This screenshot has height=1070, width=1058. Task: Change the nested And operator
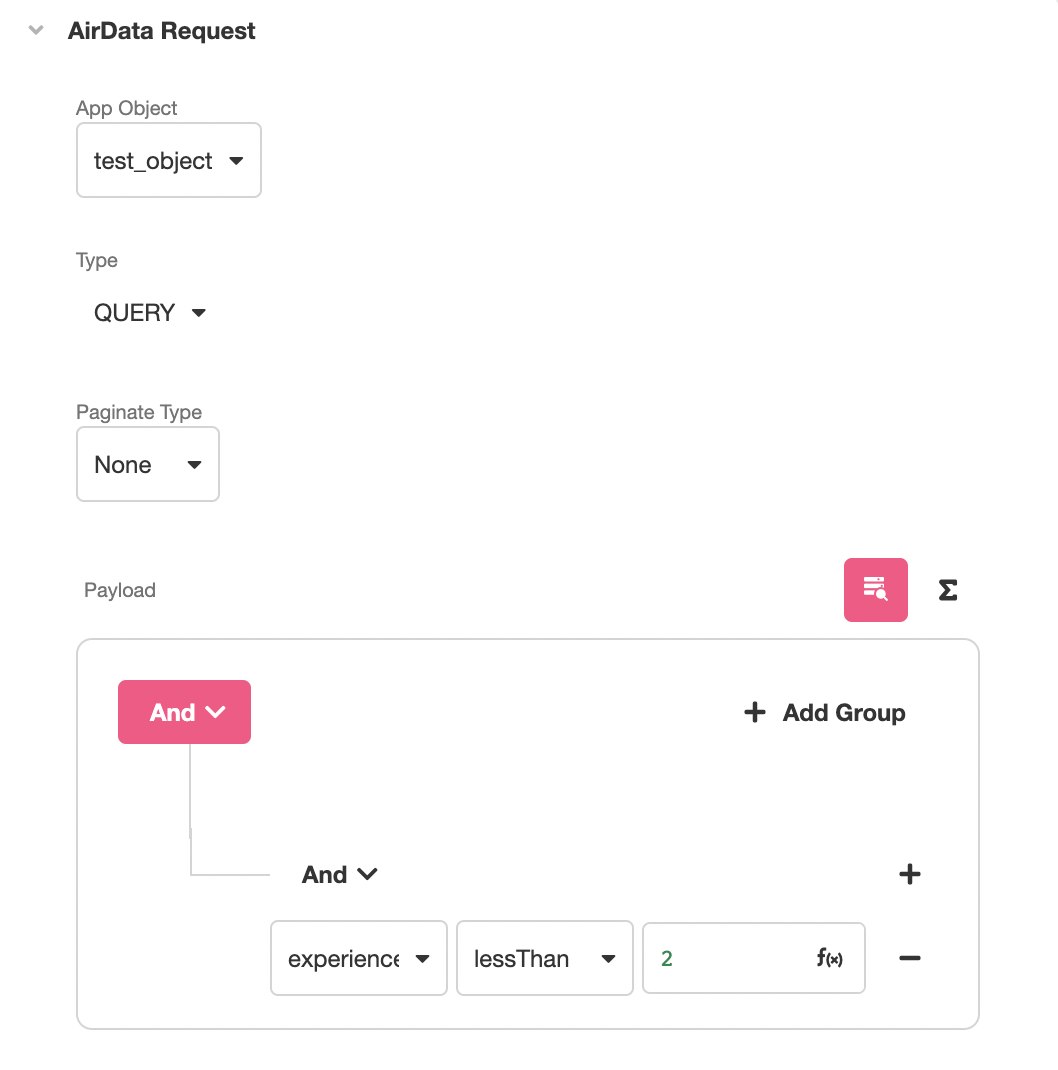click(x=339, y=874)
